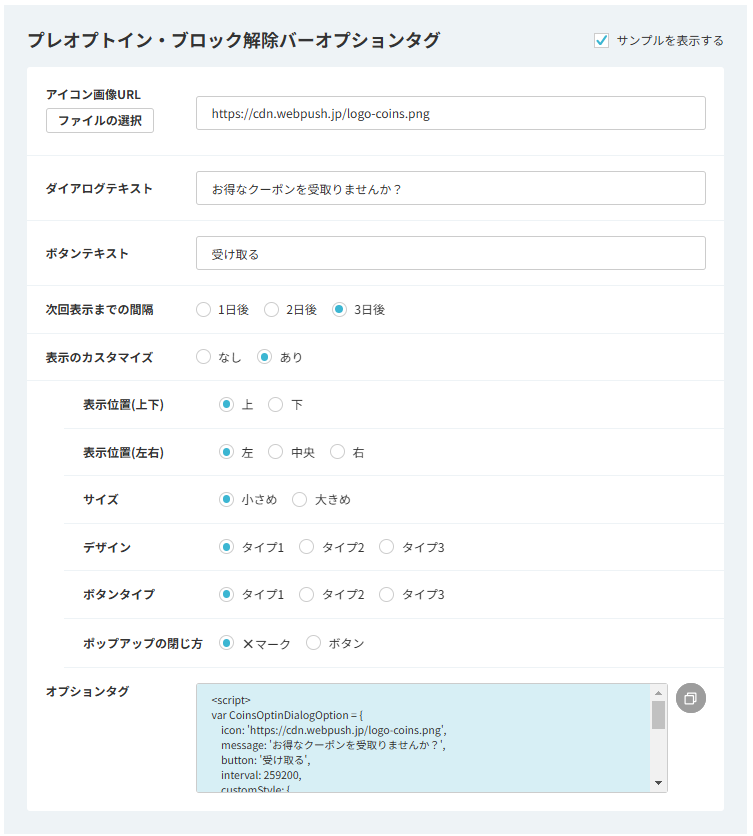Edit the ダイアログテキスト input field
753x836 pixels.
coord(451,188)
